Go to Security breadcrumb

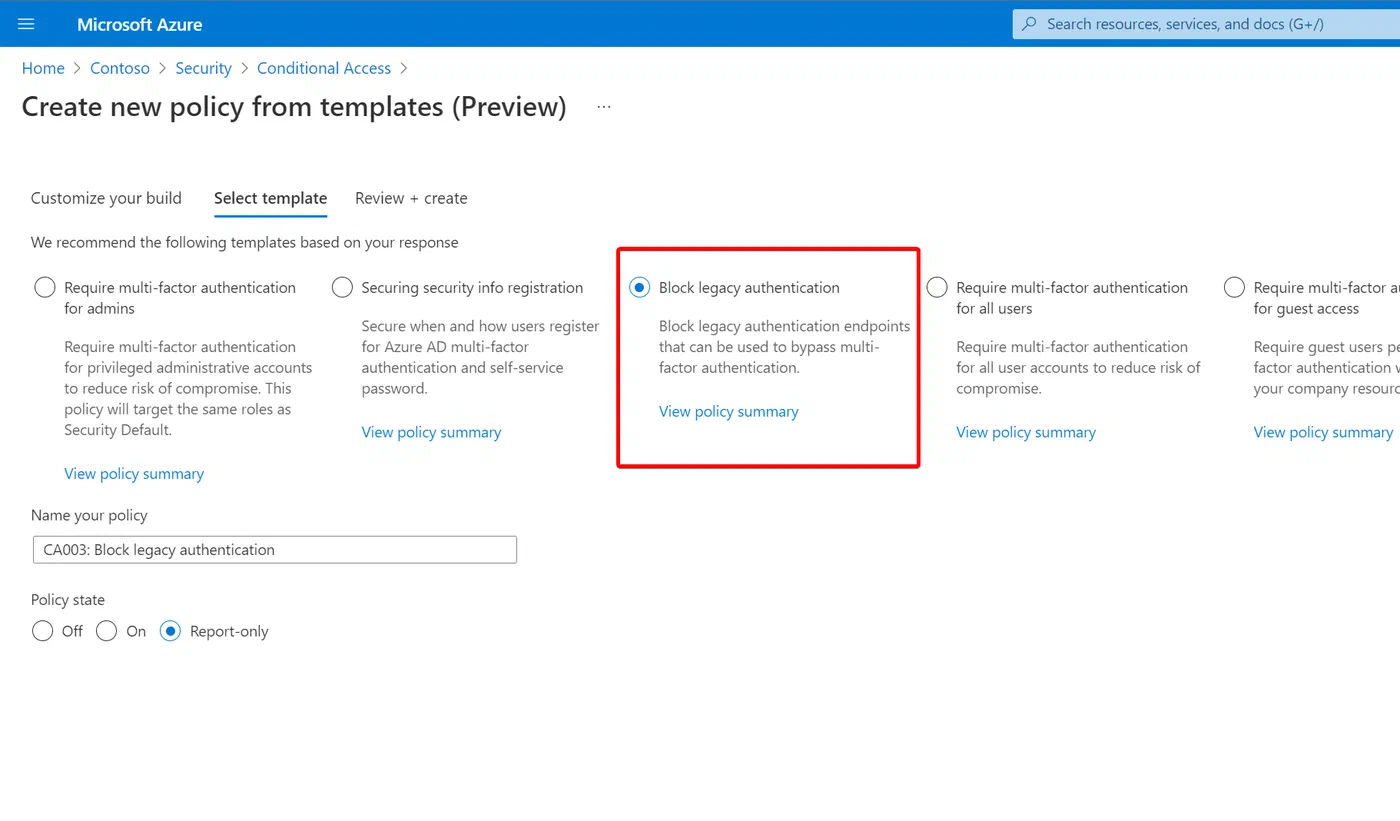(x=203, y=68)
